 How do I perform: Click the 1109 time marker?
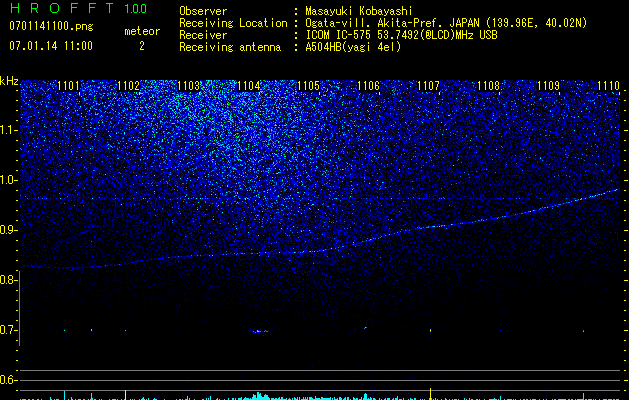tap(548, 86)
